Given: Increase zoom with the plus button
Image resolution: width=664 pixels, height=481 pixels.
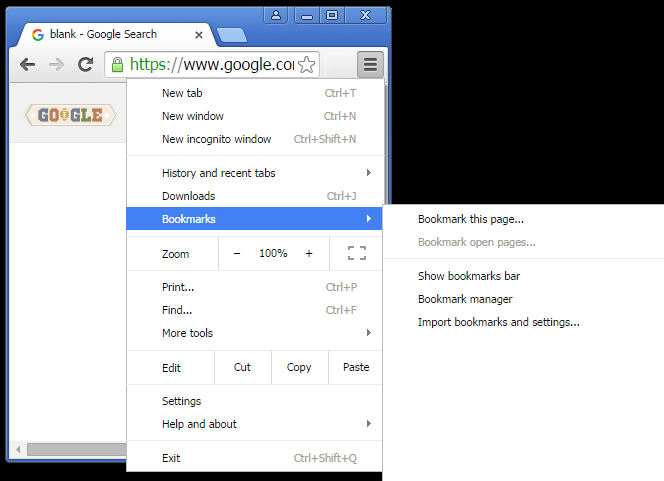Looking at the screenshot, I should coord(309,253).
